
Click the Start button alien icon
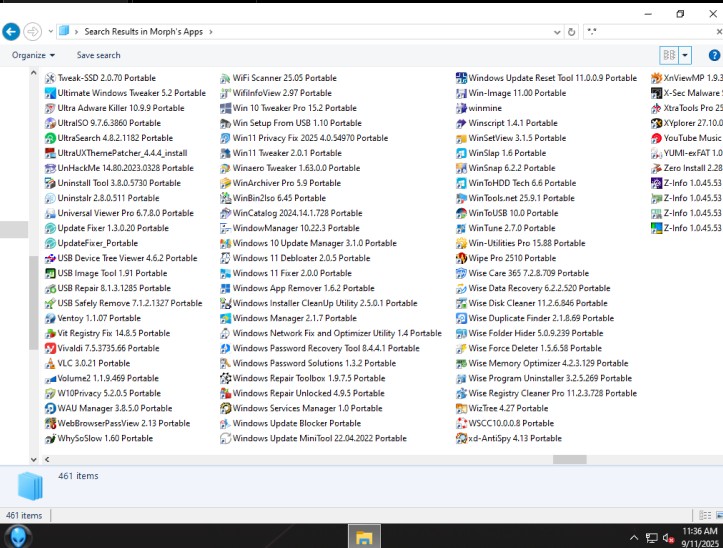[18, 536]
